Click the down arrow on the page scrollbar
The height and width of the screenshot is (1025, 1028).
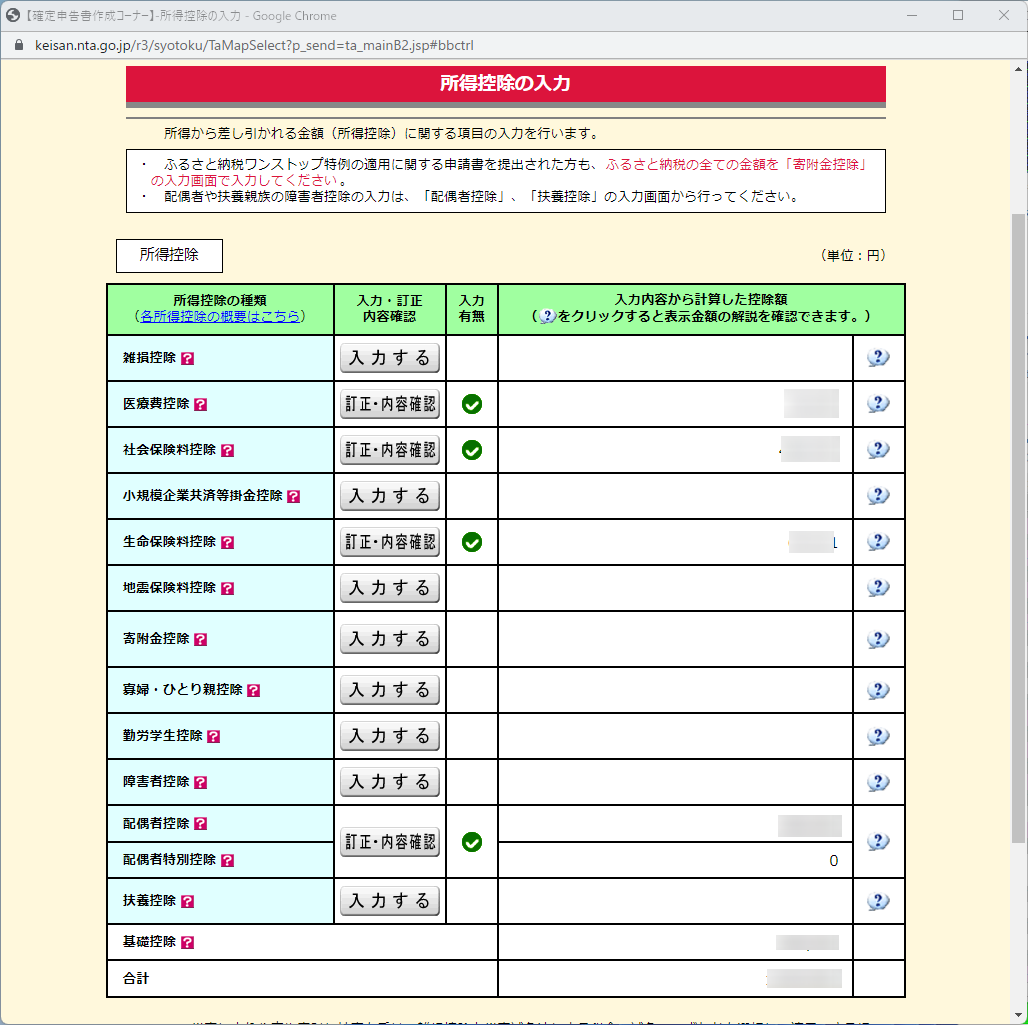click(x=1018, y=1016)
